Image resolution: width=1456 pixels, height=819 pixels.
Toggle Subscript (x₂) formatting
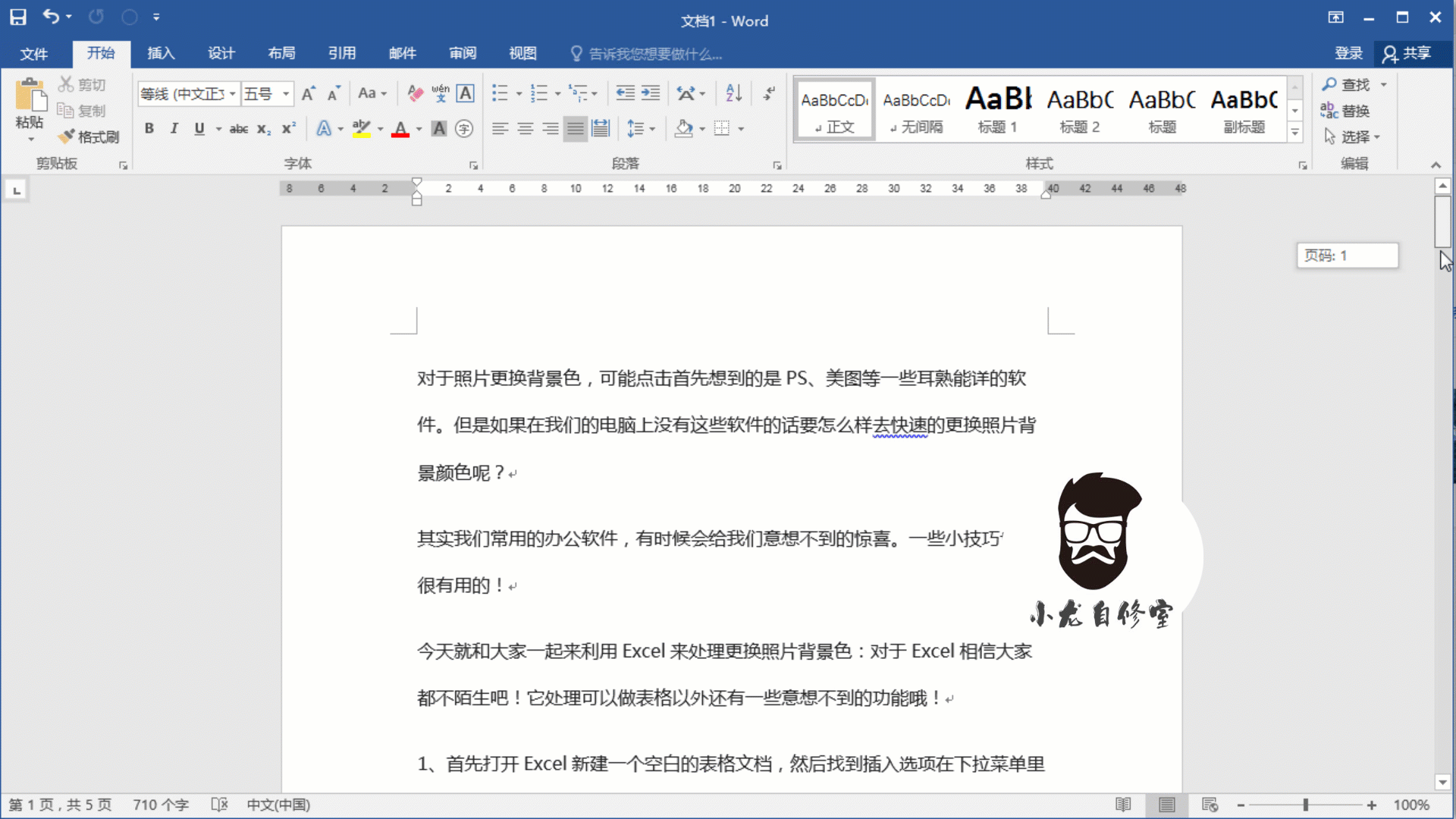point(264,129)
